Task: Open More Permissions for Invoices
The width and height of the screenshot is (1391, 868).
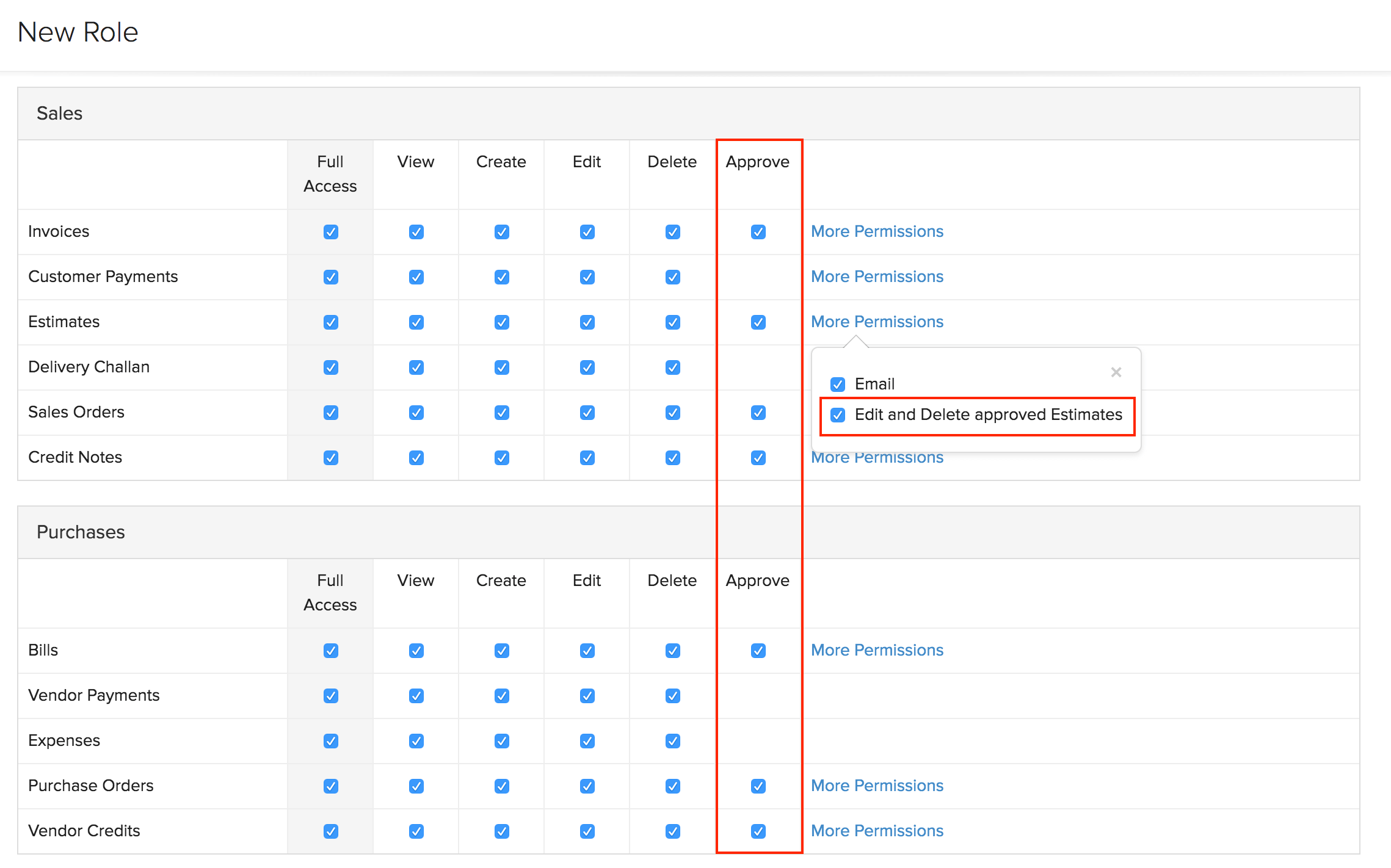Action: [877, 231]
